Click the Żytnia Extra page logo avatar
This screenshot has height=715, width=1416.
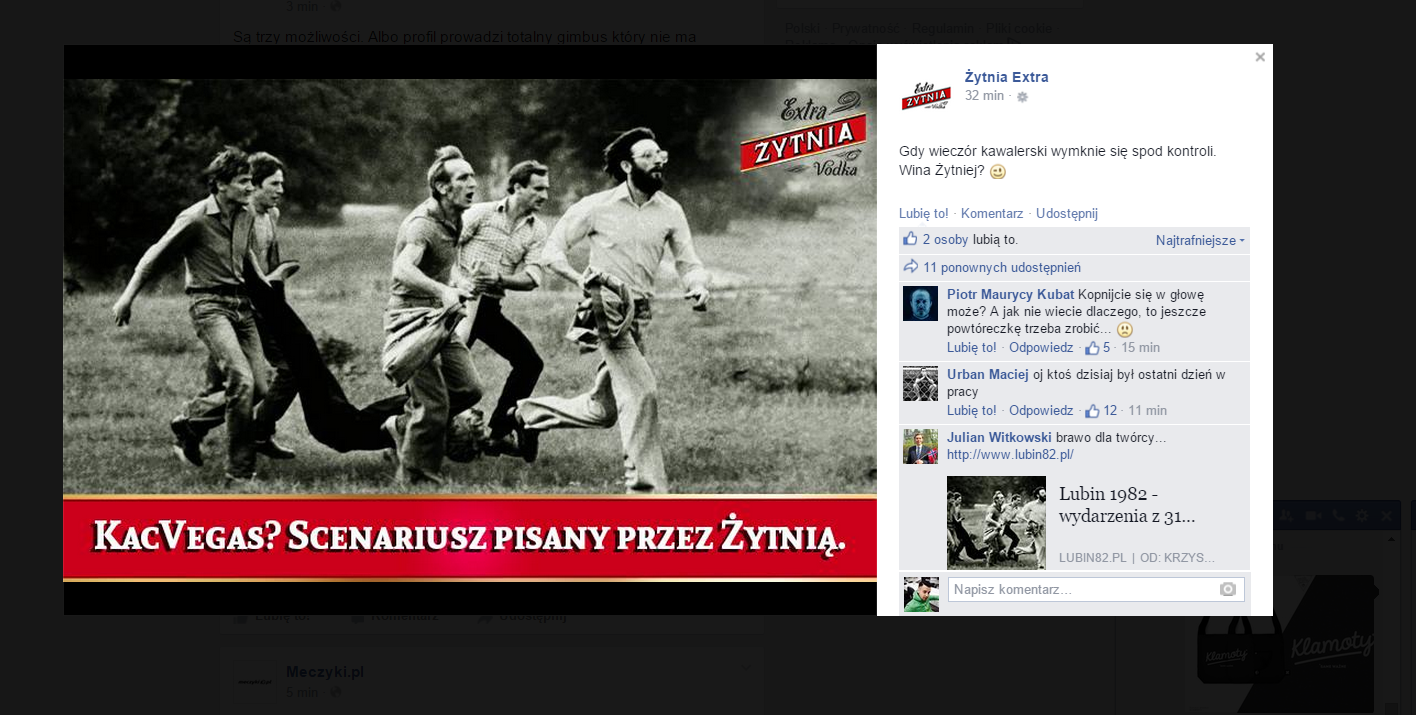pos(925,95)
